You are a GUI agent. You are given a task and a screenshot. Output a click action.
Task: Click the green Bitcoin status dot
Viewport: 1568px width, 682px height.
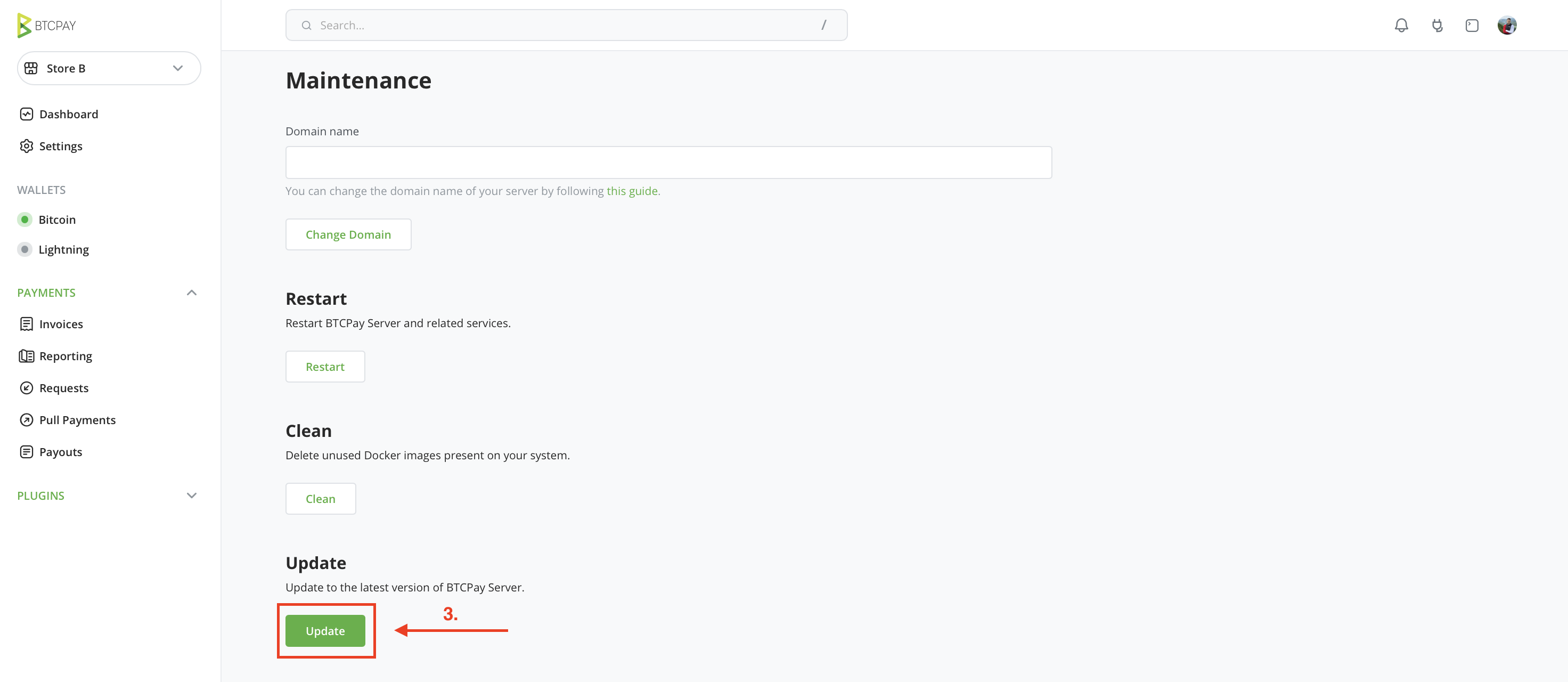coord(24,219)
